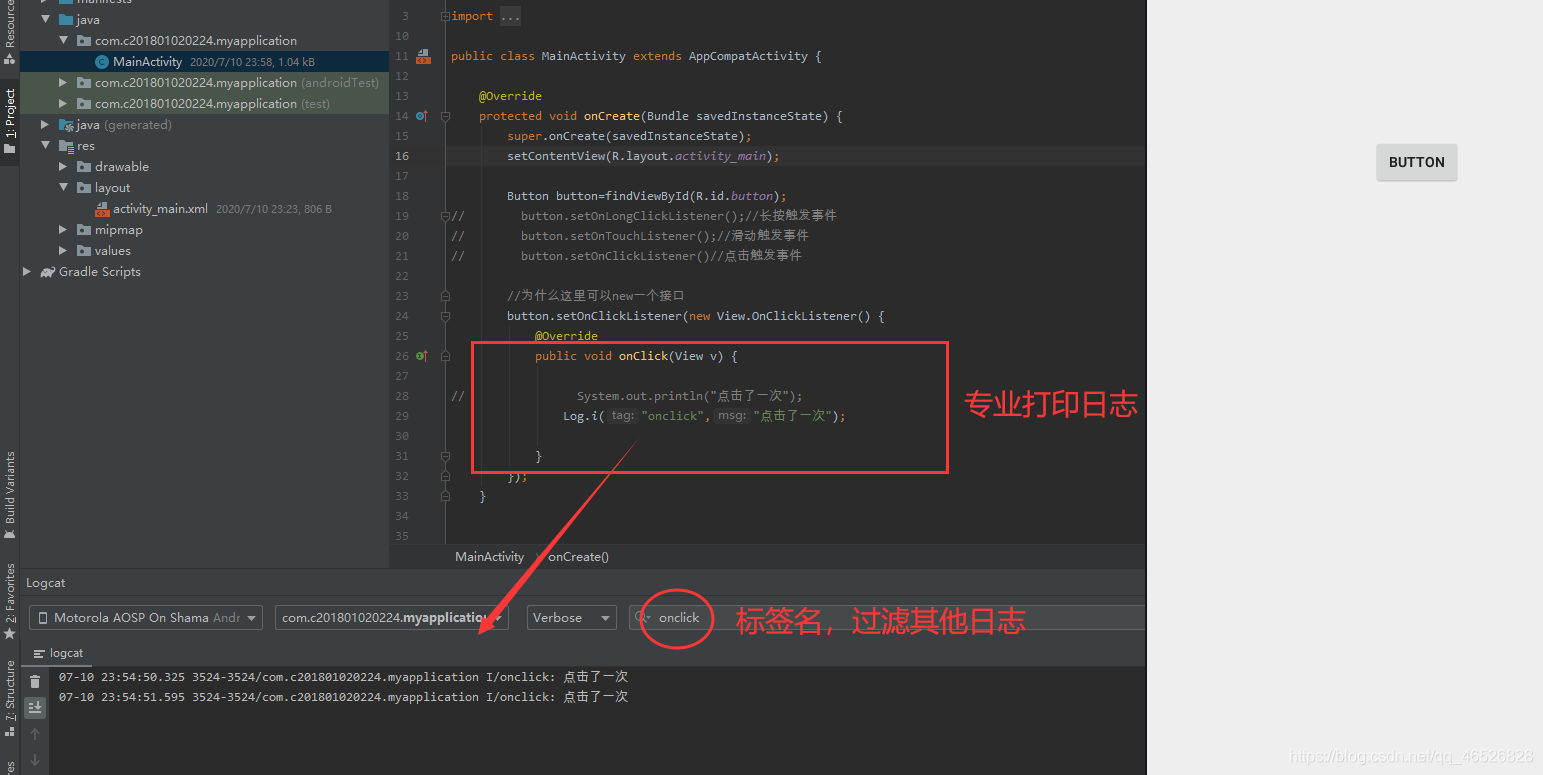Collapse the layout folder
The image size is (1543, 775).
coord(64,188)
